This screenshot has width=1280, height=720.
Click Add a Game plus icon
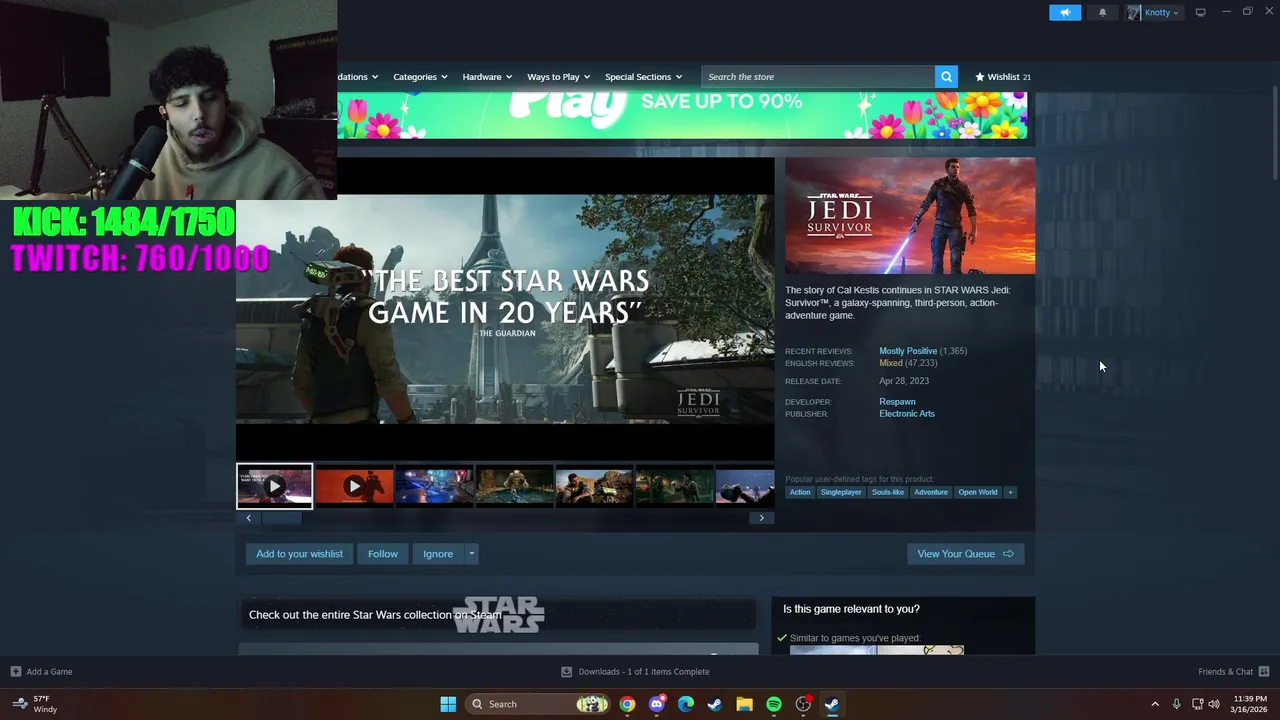[16, 672]
